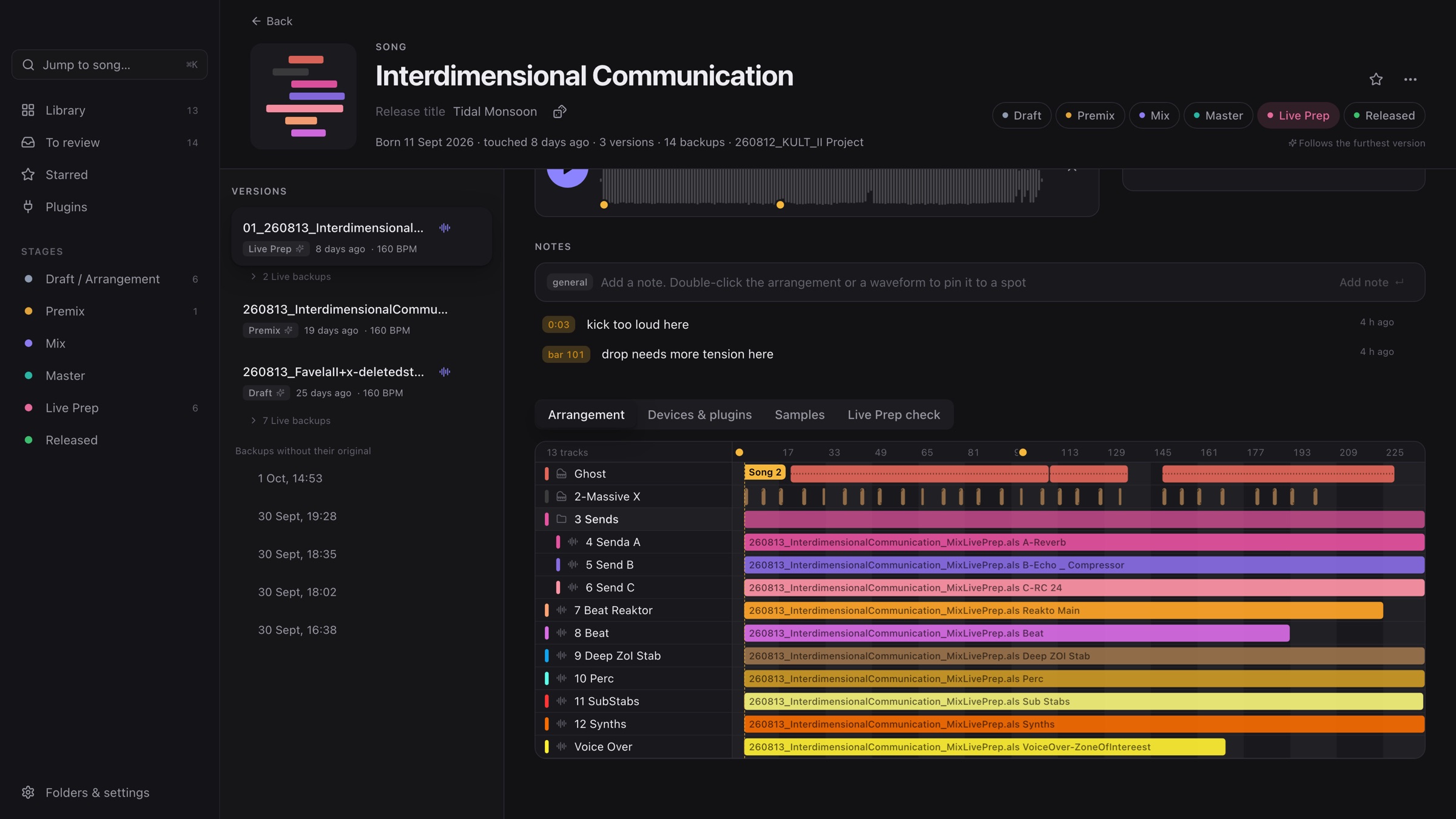
Task: Toggle the Live Prep stage pill
Action: tap(1298, 115)
